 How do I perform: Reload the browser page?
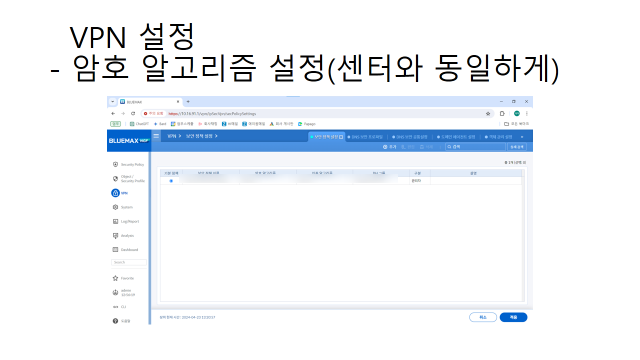(x=133, y=113)
